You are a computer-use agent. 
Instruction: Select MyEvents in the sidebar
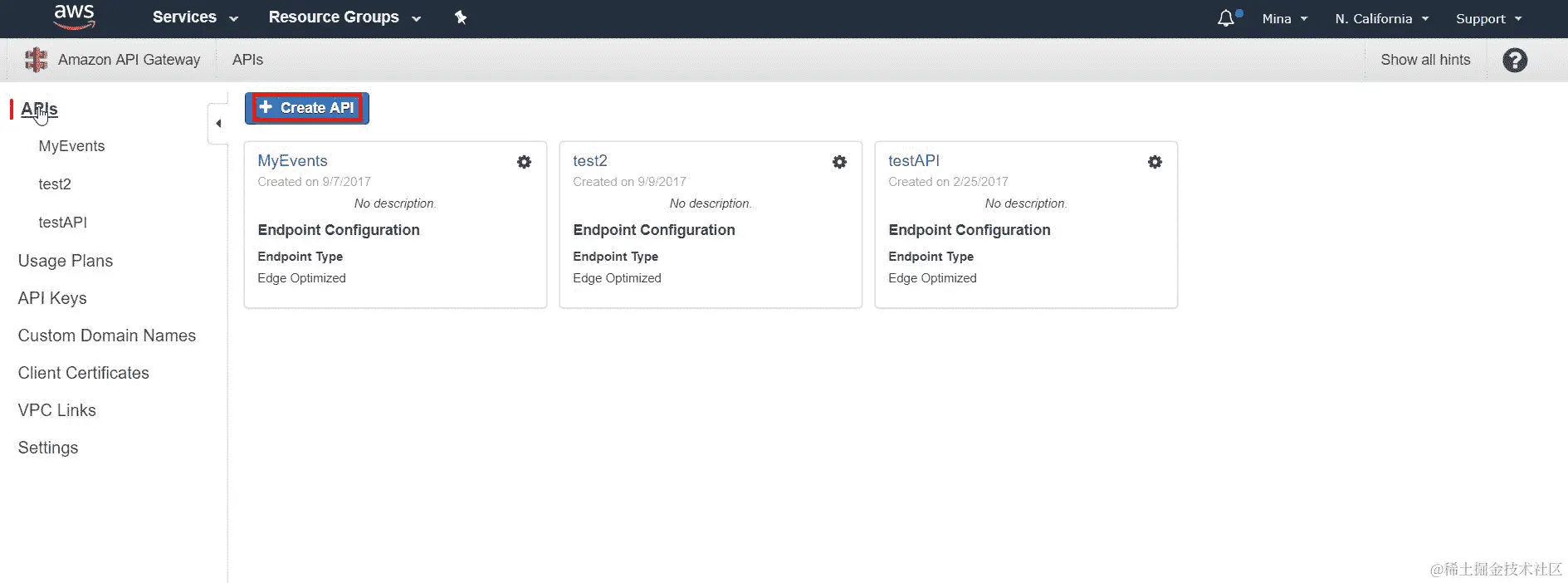[71, 146]
